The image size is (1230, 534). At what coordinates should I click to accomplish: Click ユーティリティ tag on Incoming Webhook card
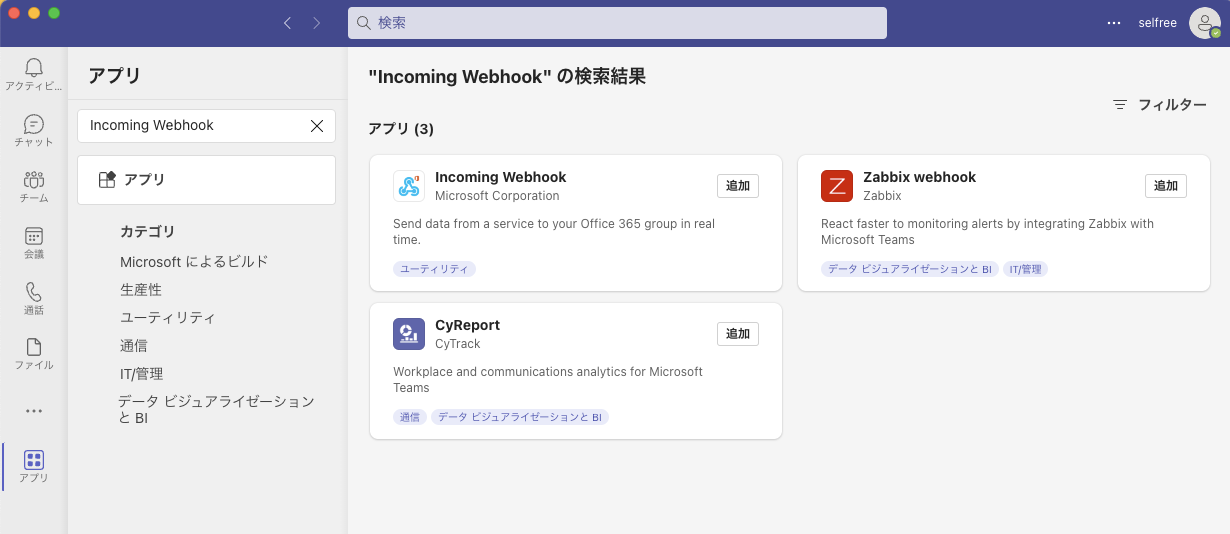(434, 269)
